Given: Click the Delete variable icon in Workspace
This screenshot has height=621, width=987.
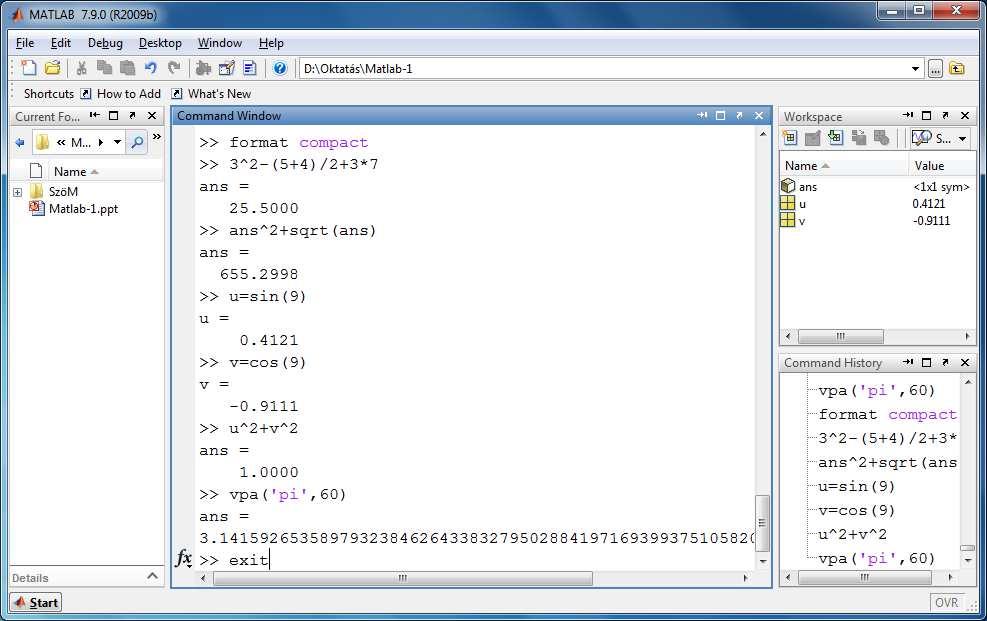Looking at the screenshot, I should click(881, 138).
